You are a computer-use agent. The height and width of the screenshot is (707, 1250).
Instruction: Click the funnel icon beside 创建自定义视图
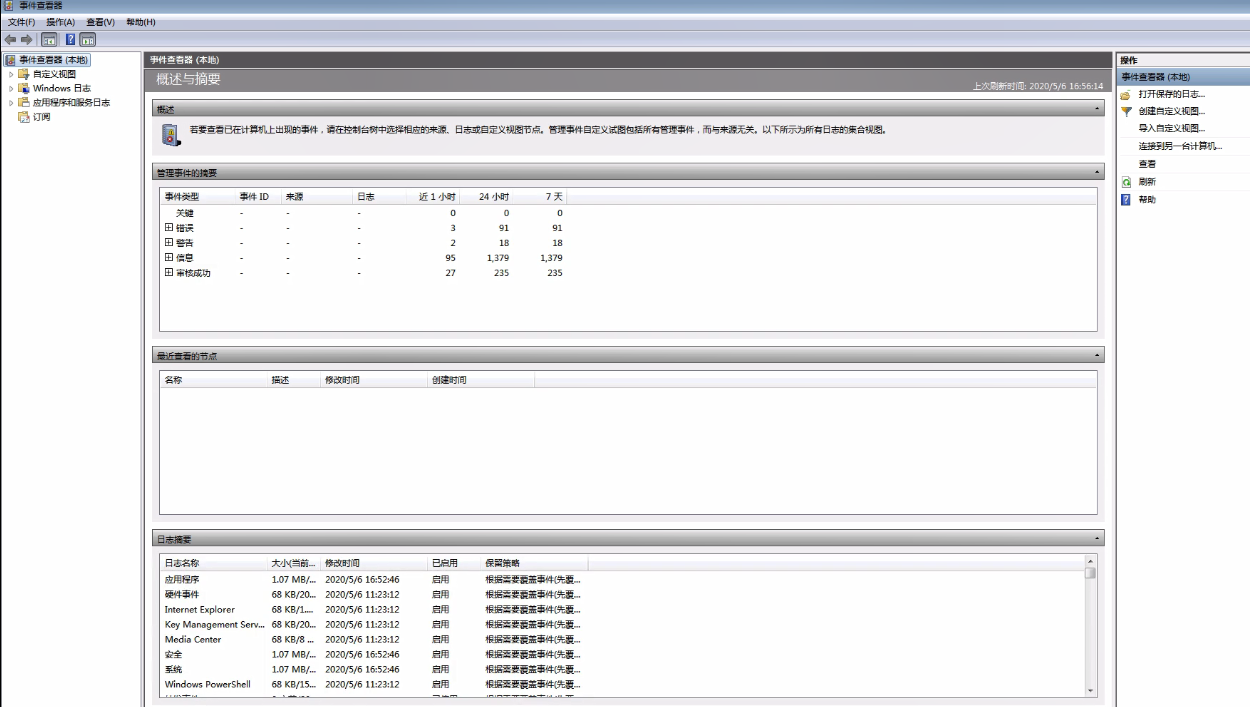coord(1126,111)
